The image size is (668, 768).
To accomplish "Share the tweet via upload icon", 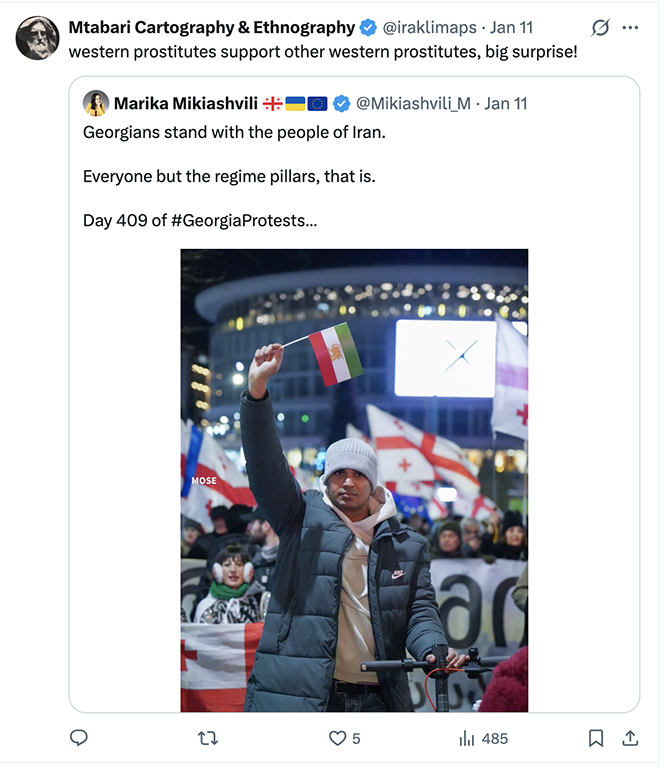I will [x=630, y=738].
